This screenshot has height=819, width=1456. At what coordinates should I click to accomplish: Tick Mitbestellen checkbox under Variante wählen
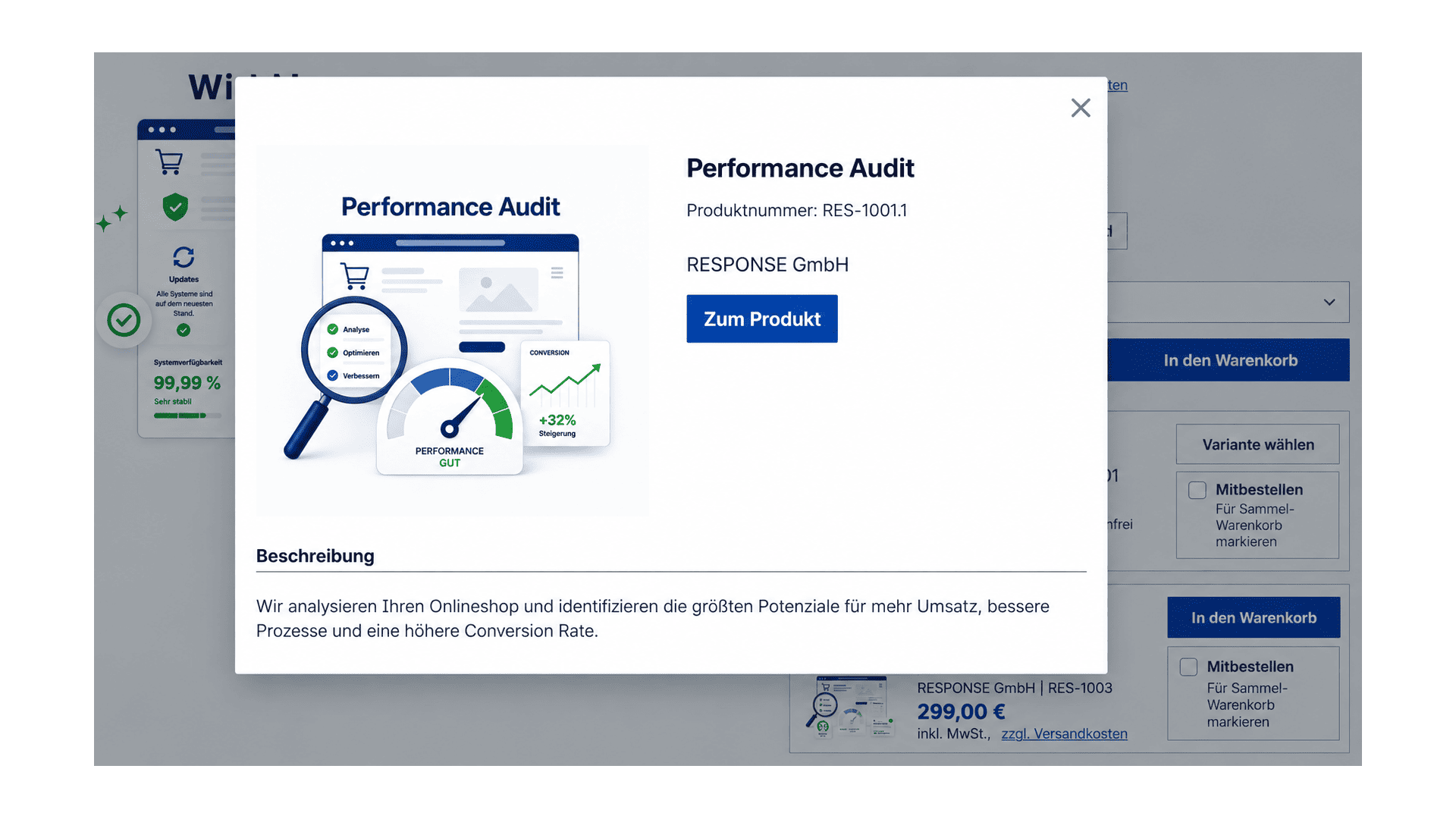1197,491
